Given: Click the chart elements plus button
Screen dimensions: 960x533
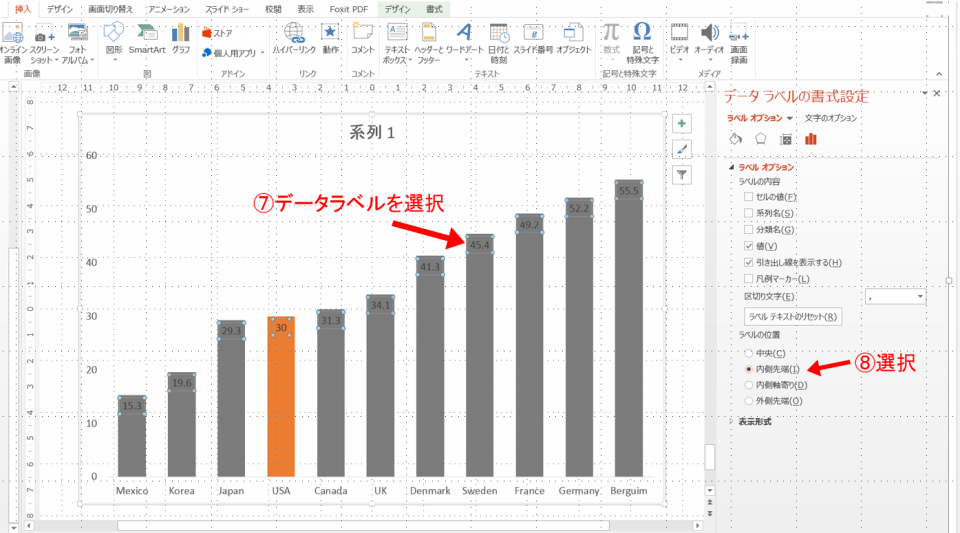Looking at the screenshot, I should pos(681,124).
